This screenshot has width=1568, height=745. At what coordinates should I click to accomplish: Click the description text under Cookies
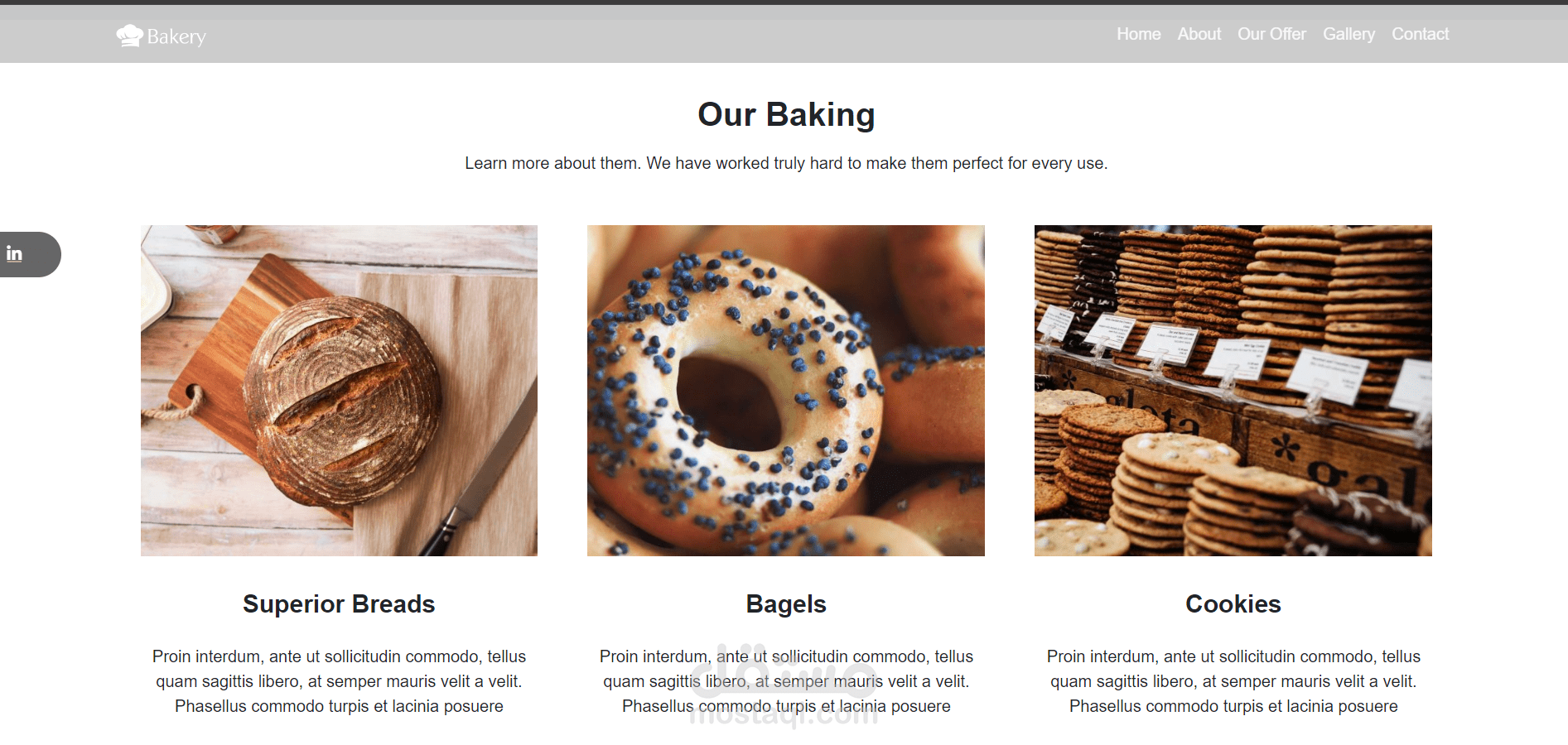(1233, 681)
